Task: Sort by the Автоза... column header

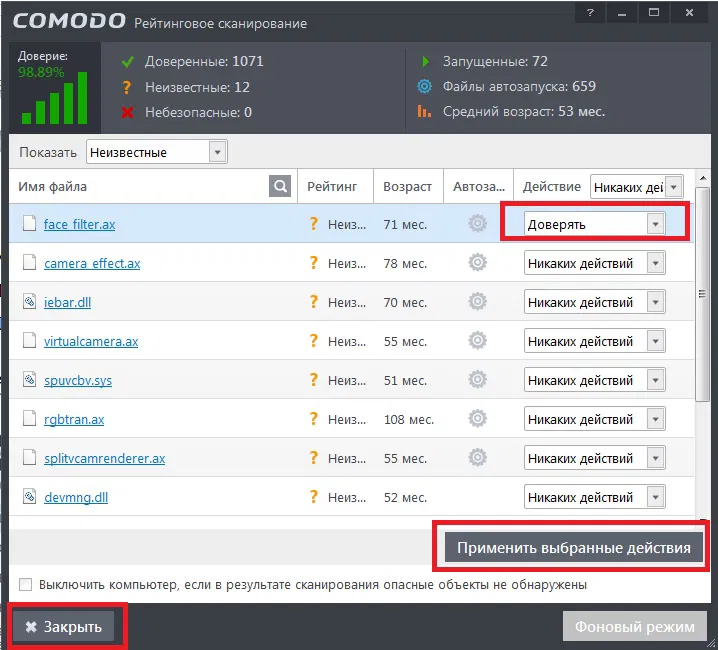Action: pyautogui.click(x=479, y=187)
